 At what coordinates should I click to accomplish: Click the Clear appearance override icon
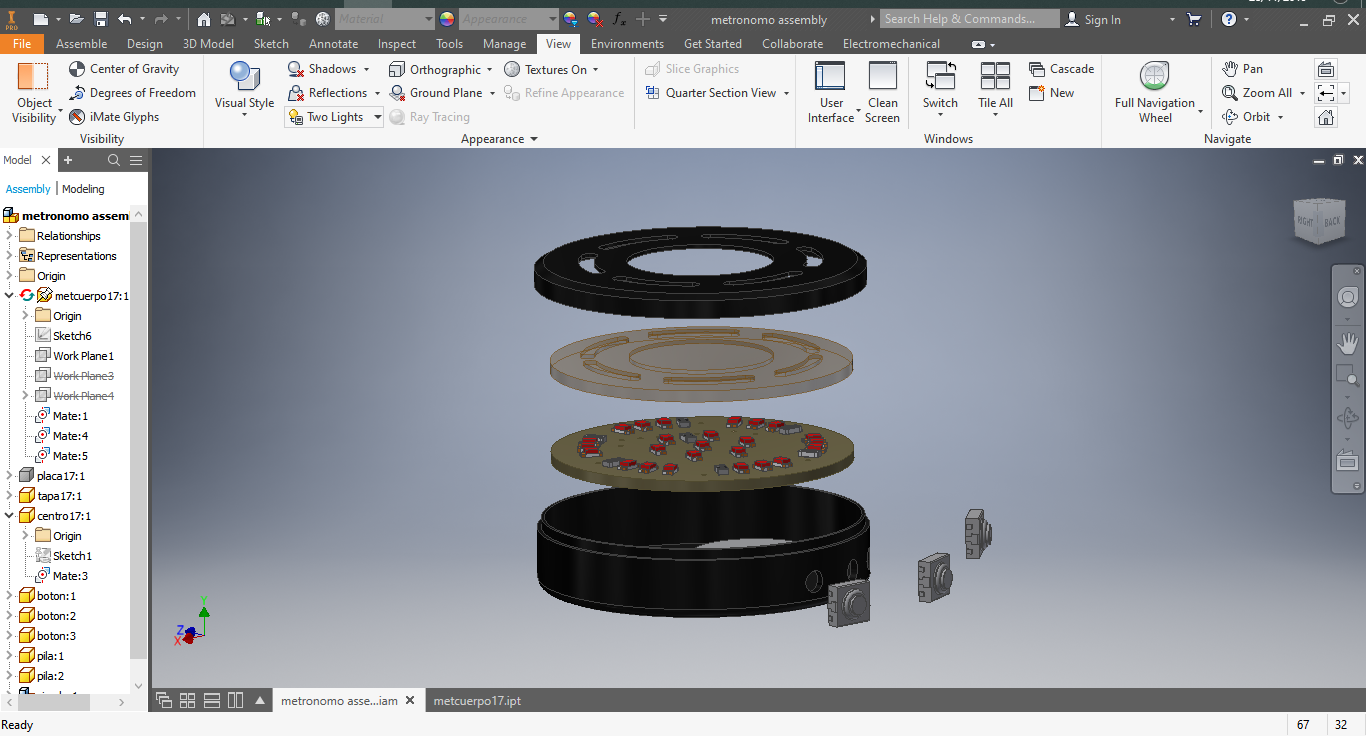pyautogui.click(x=595, y=19)
